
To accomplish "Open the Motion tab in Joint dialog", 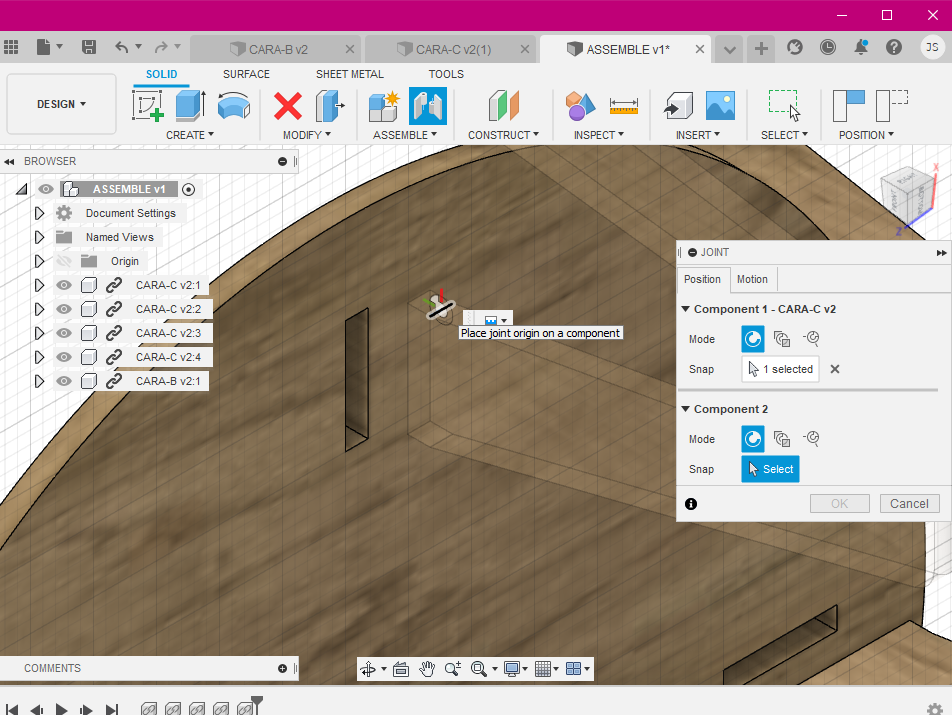I will pyautogui.click(x=752, y=279).
